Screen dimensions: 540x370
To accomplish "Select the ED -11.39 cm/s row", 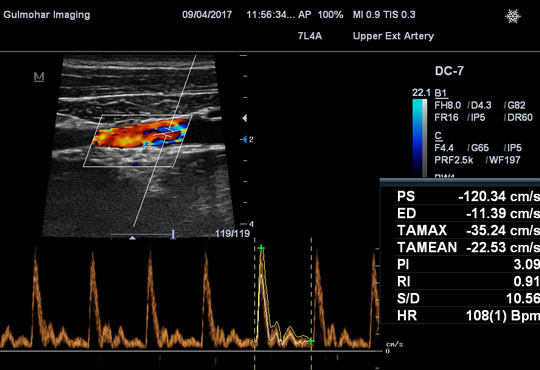I will click(468, 213).
